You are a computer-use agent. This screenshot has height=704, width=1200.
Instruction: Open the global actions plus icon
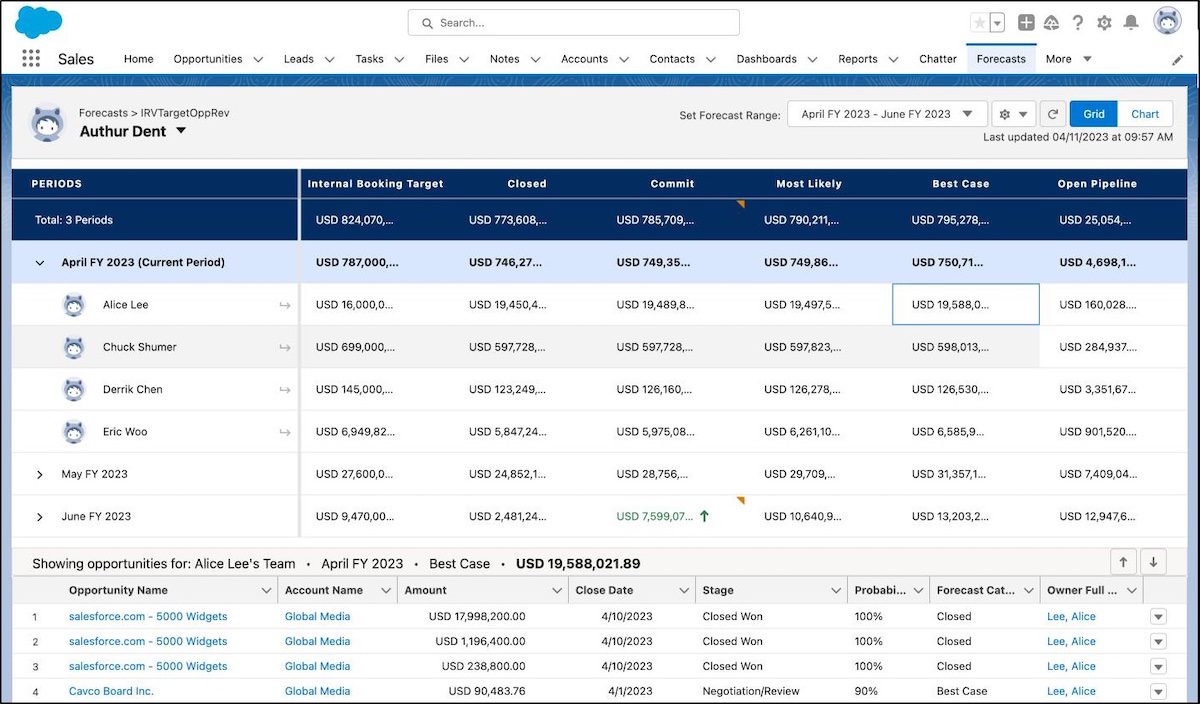[x=1026, y=23]
